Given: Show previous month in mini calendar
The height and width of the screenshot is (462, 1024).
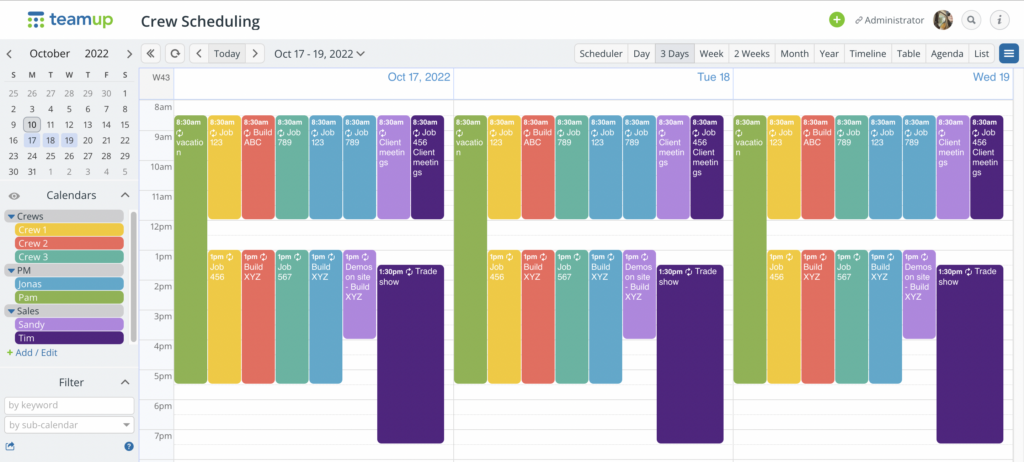Looking at the screenshot, I should pyautogui.click(x=9, y=54).
